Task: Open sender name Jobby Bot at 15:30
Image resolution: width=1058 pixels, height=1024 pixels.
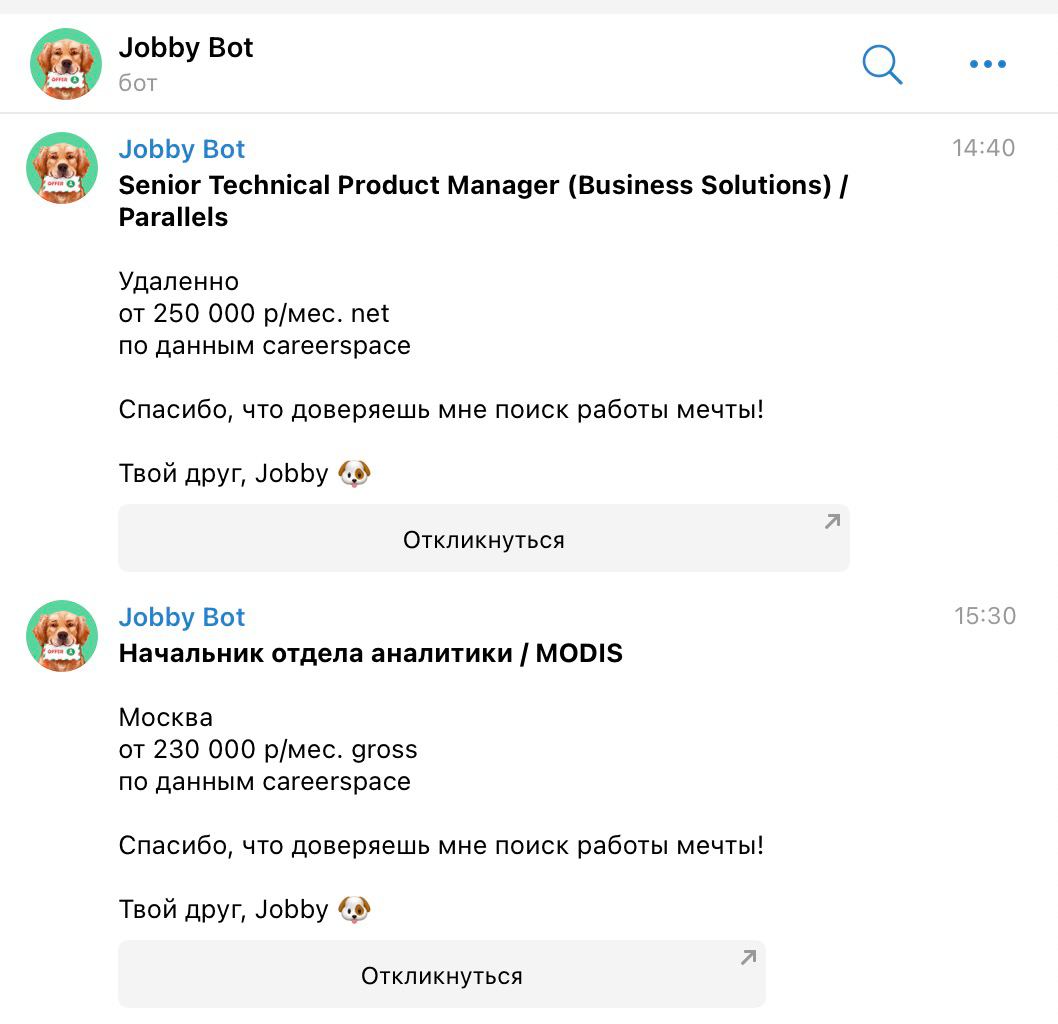Action: 182,617
